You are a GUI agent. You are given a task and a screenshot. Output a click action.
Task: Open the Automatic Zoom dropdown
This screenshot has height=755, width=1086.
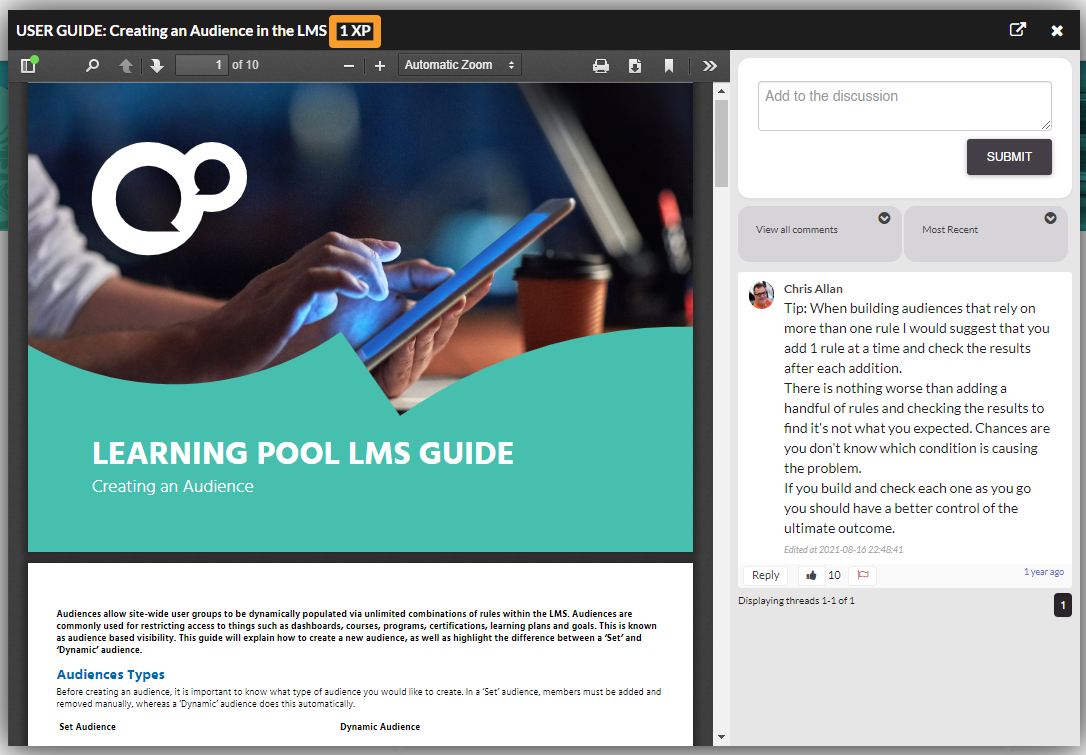click(460, 65)
